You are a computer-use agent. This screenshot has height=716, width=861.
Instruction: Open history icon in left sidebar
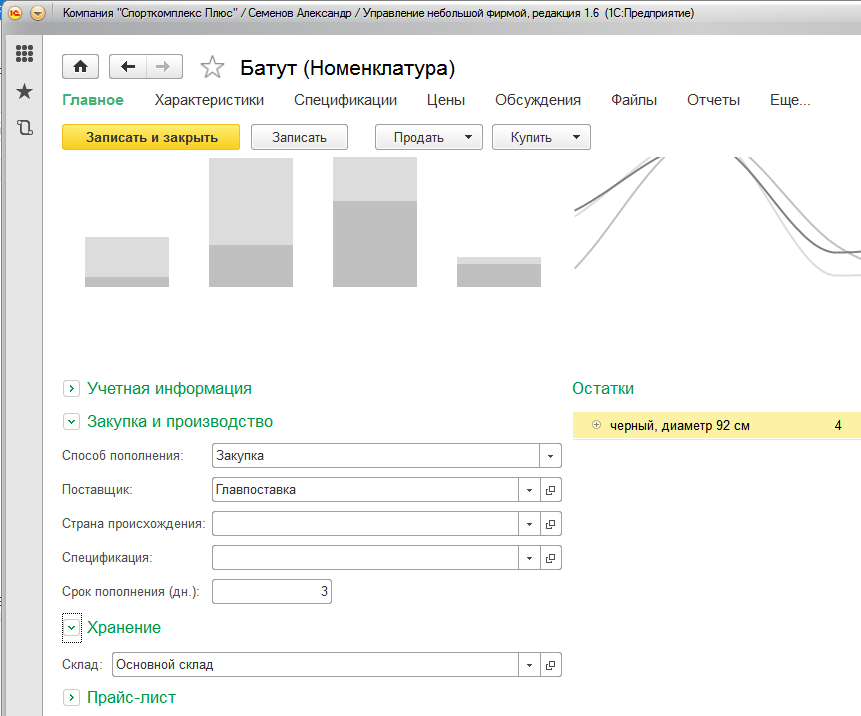point(25,128)
